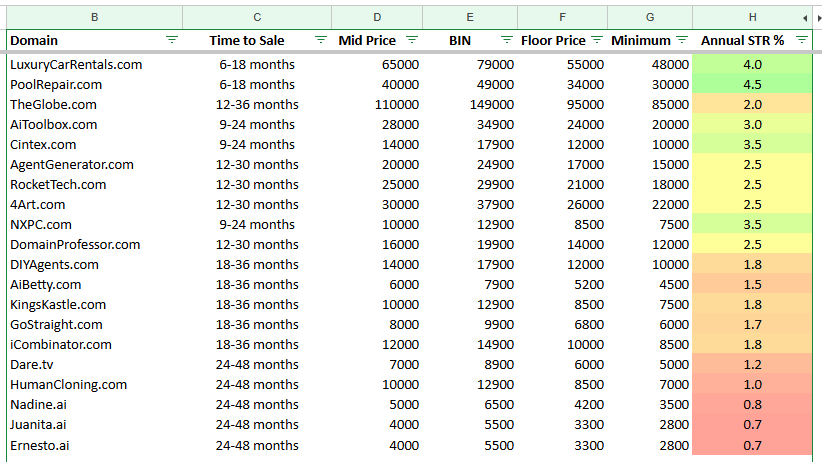Select the Mid Price header cell
The image size is (822, 462).
coord(377,40)
